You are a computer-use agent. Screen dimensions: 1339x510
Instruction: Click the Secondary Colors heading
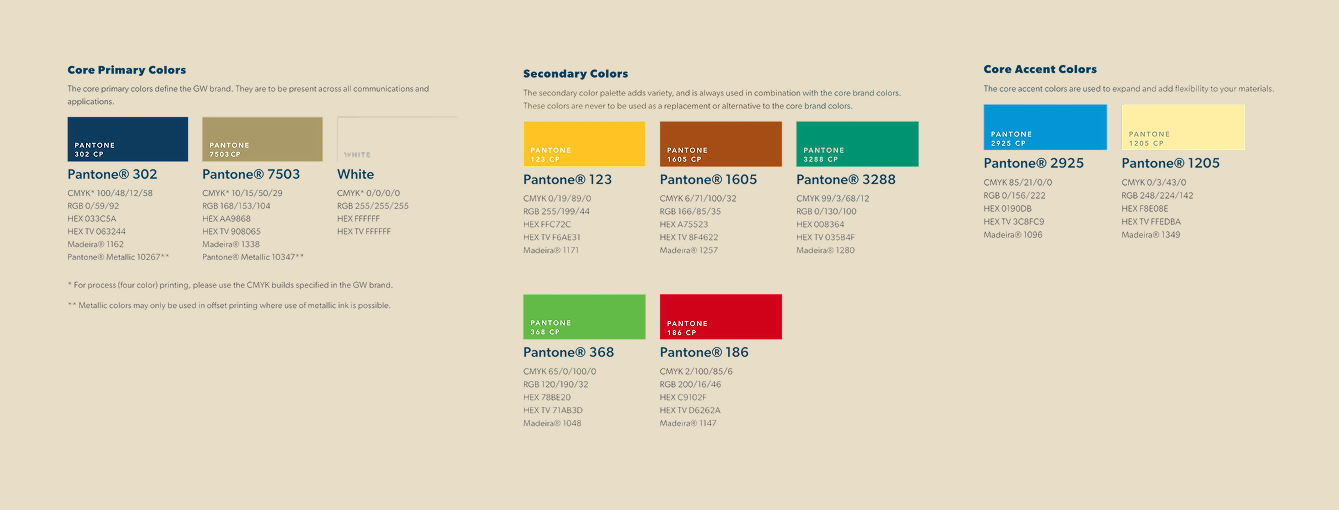click(576, 74)
